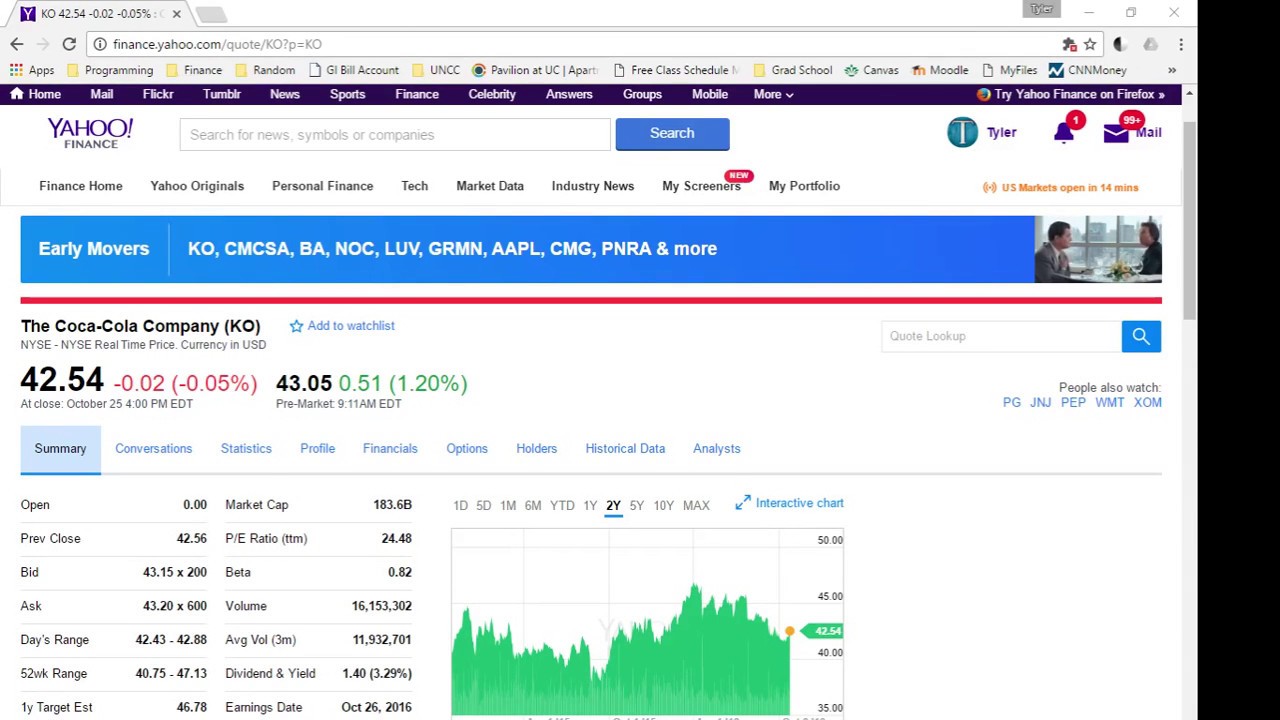Open Interactive chart expand icon
The image size is (1280, 720).
(743, 503)
